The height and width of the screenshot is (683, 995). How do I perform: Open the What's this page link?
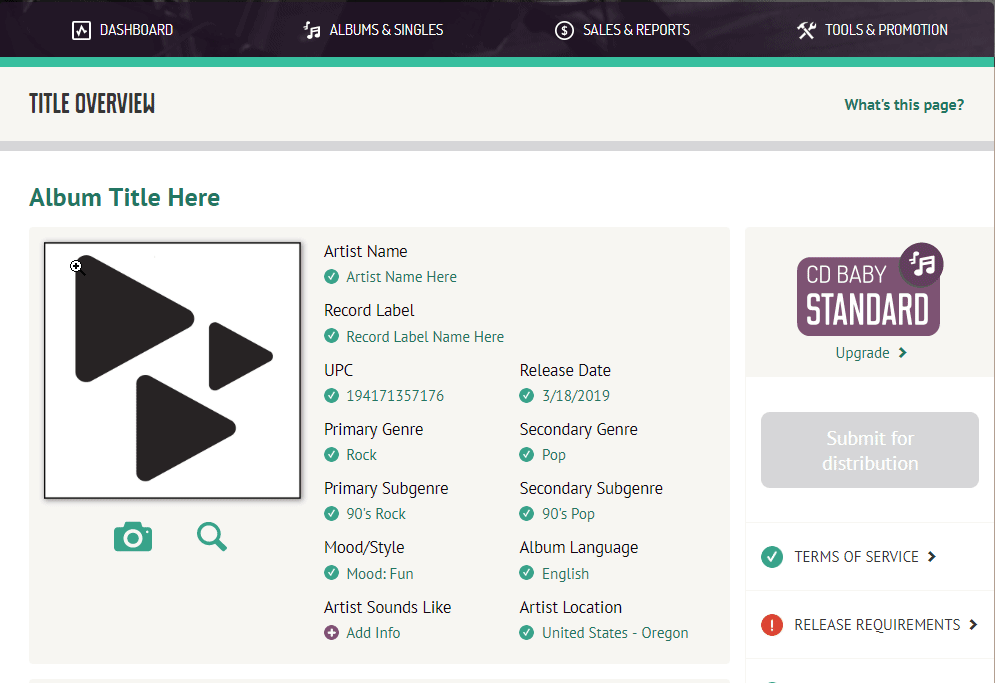[903, 104]
